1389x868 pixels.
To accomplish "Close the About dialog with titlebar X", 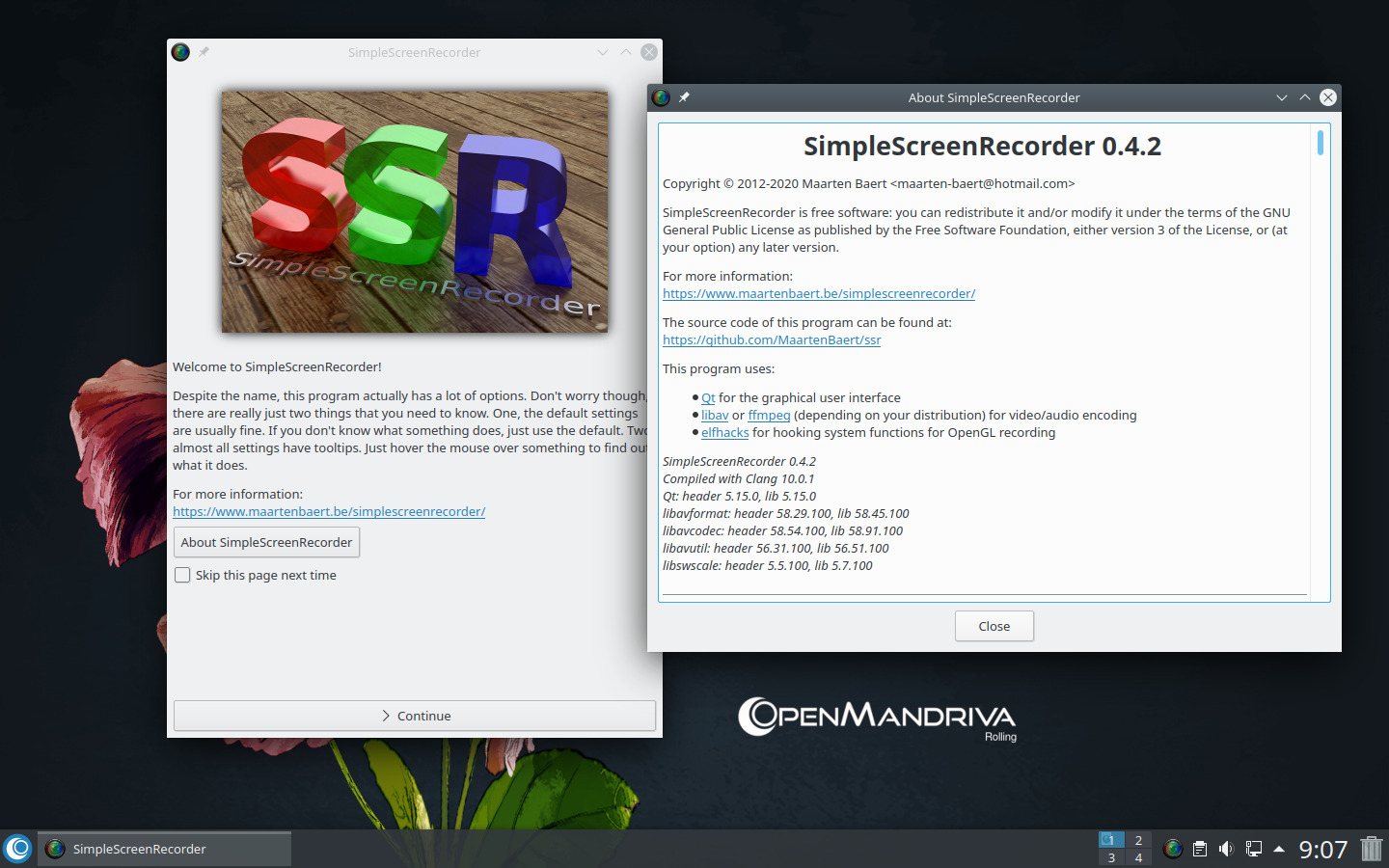I will pos(1328,97).
